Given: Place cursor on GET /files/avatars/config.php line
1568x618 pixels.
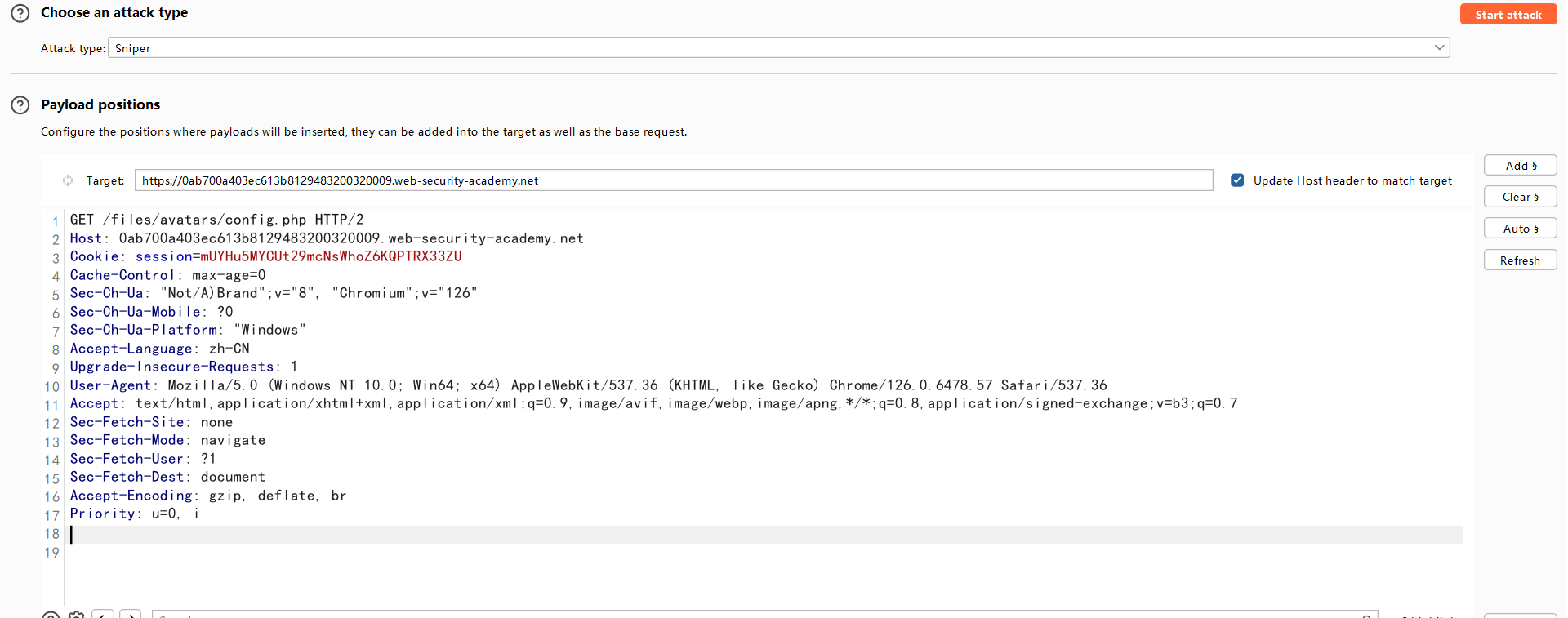Looking at the screenshot, I should 216,220.
